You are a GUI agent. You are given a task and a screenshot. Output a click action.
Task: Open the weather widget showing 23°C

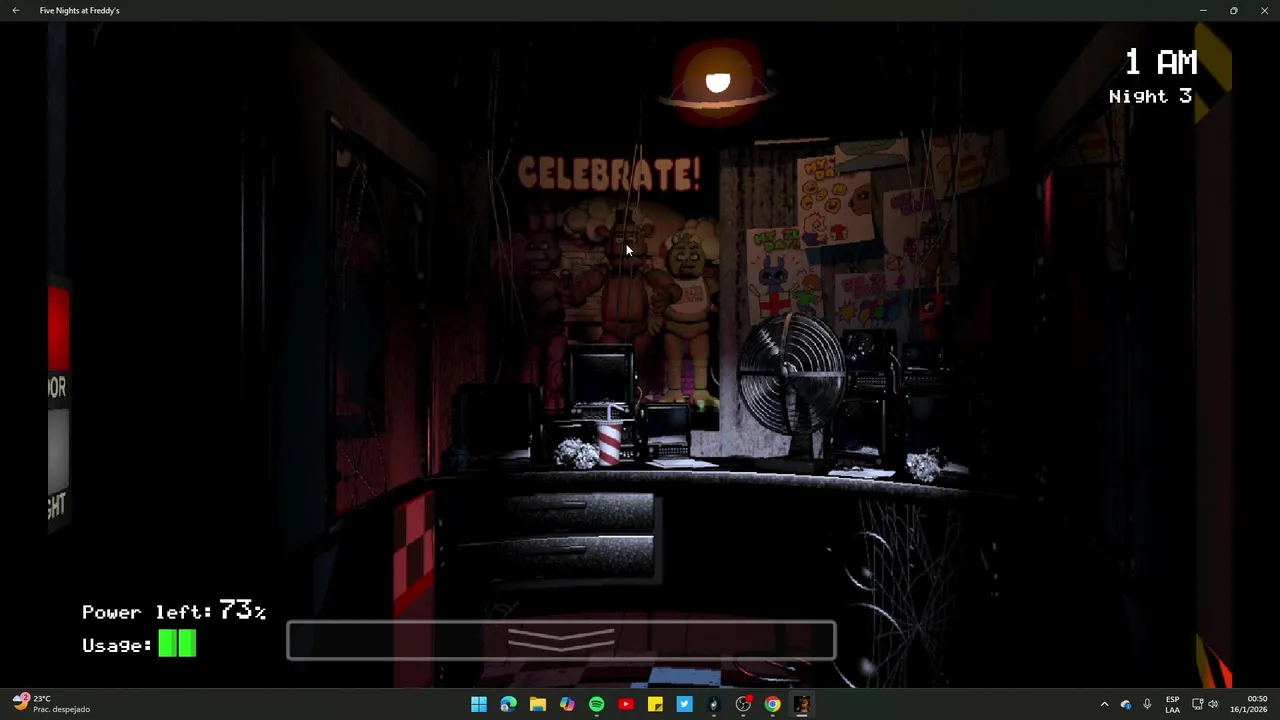[52, 704]
